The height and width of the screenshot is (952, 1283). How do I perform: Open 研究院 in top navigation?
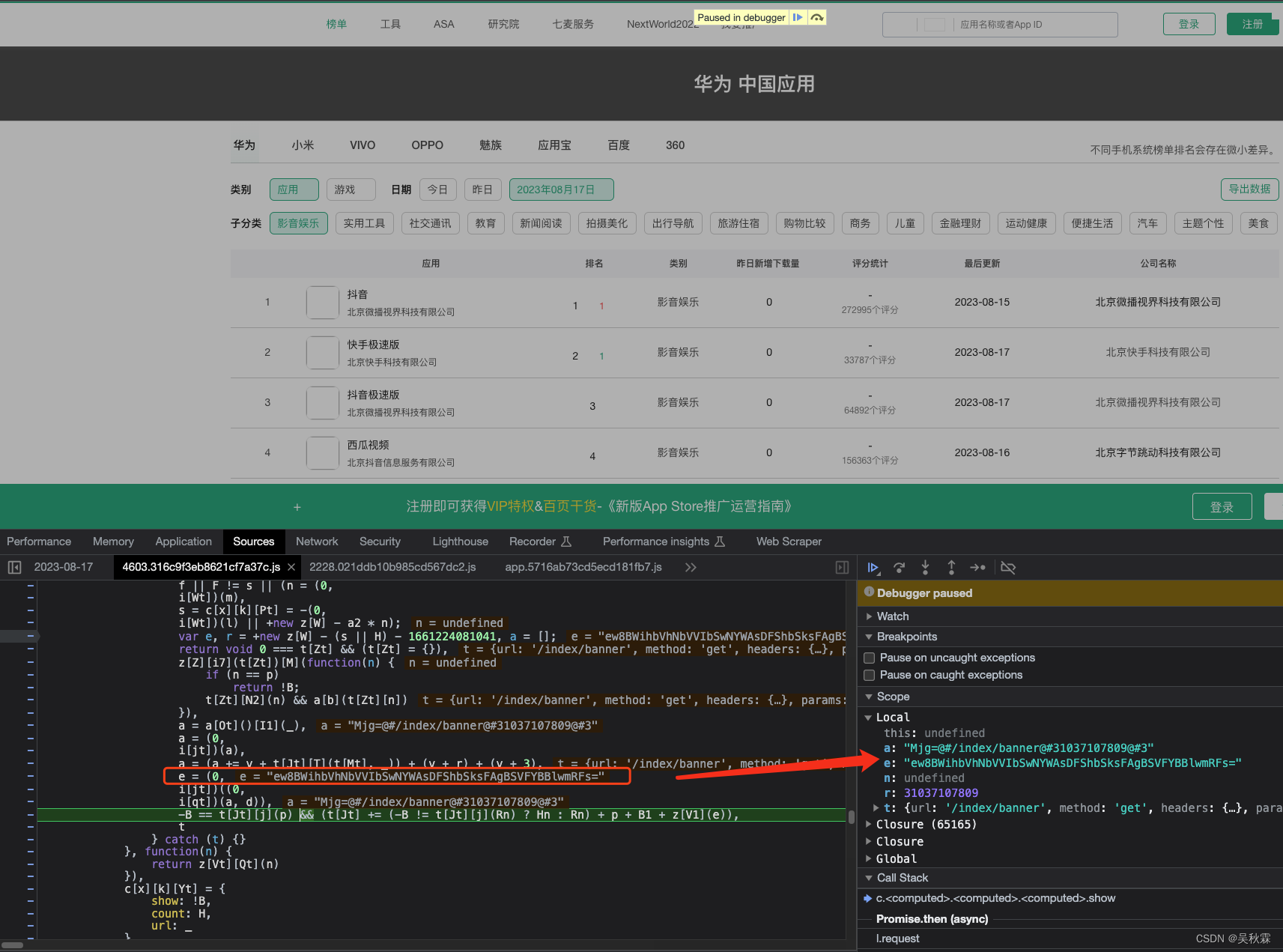coord(503,24)
